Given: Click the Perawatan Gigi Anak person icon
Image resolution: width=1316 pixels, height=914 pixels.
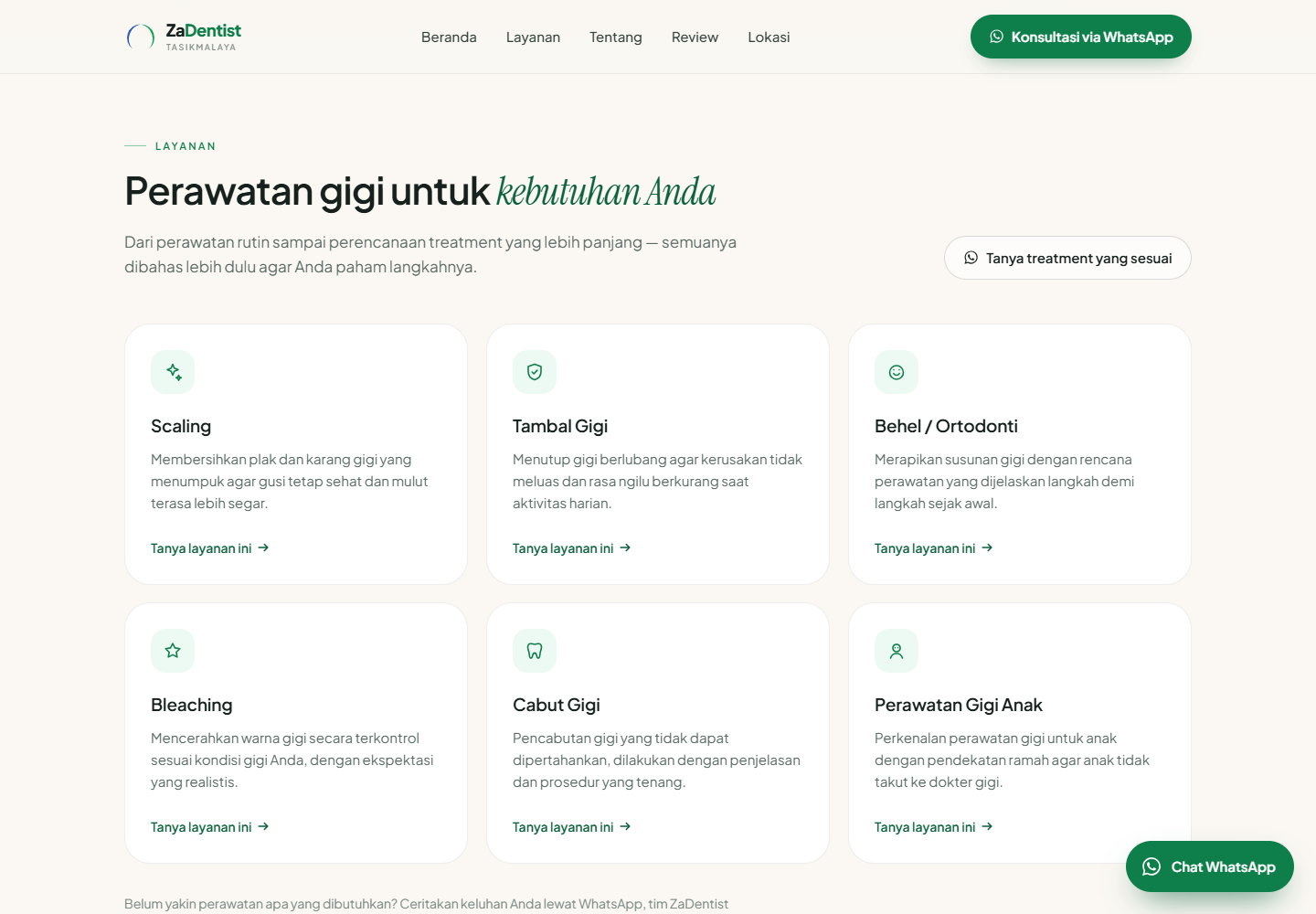Looking at the screenshot, I should click(897, 651).
